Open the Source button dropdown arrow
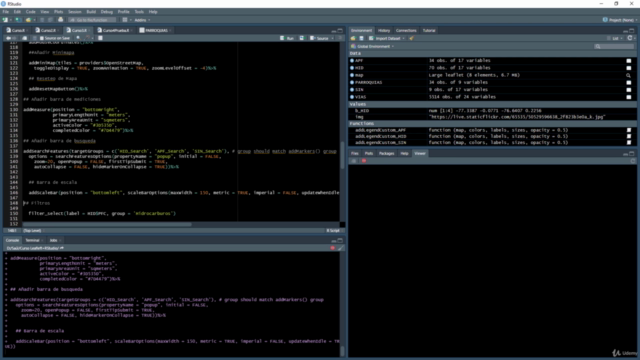The image size is (640, 360). (x=332, y=38)
